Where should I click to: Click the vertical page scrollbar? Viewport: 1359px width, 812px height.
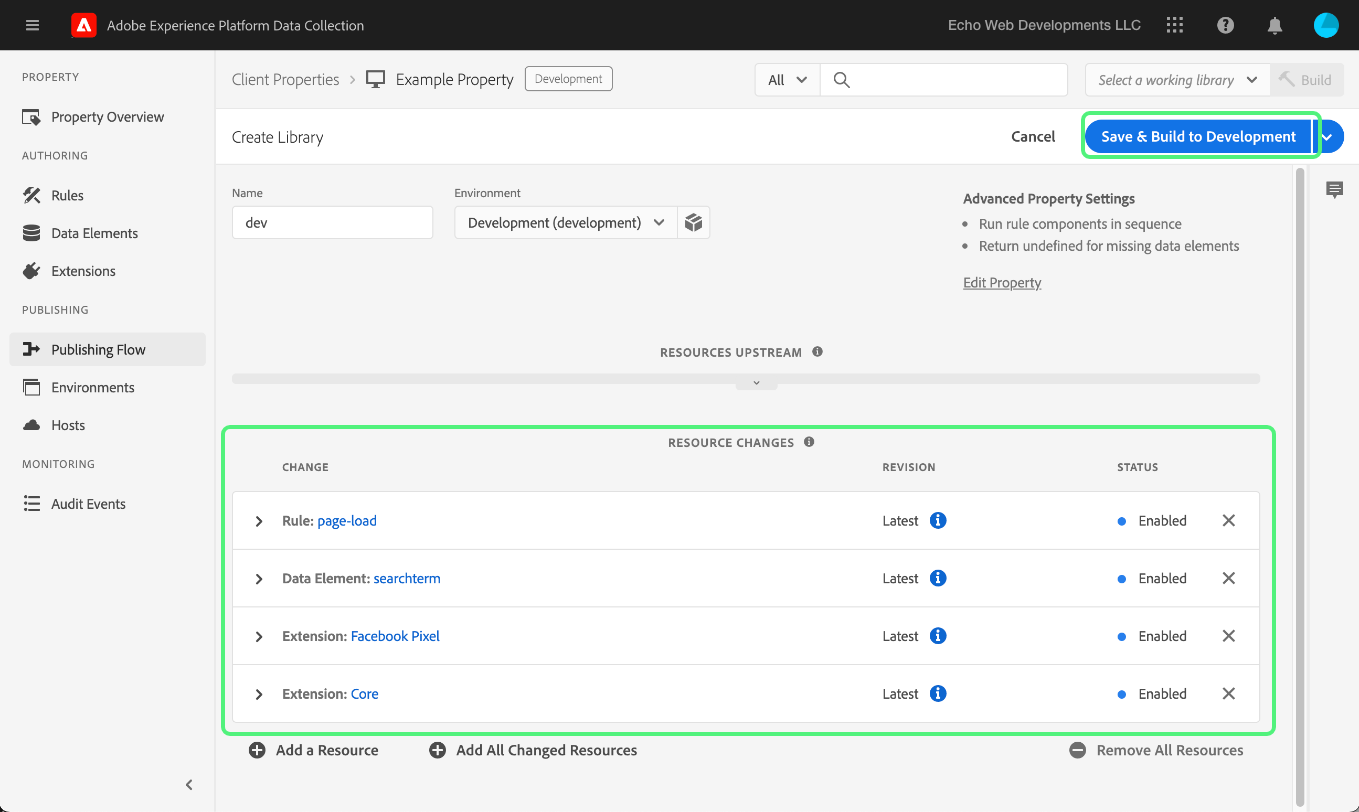click(1300, 486)
